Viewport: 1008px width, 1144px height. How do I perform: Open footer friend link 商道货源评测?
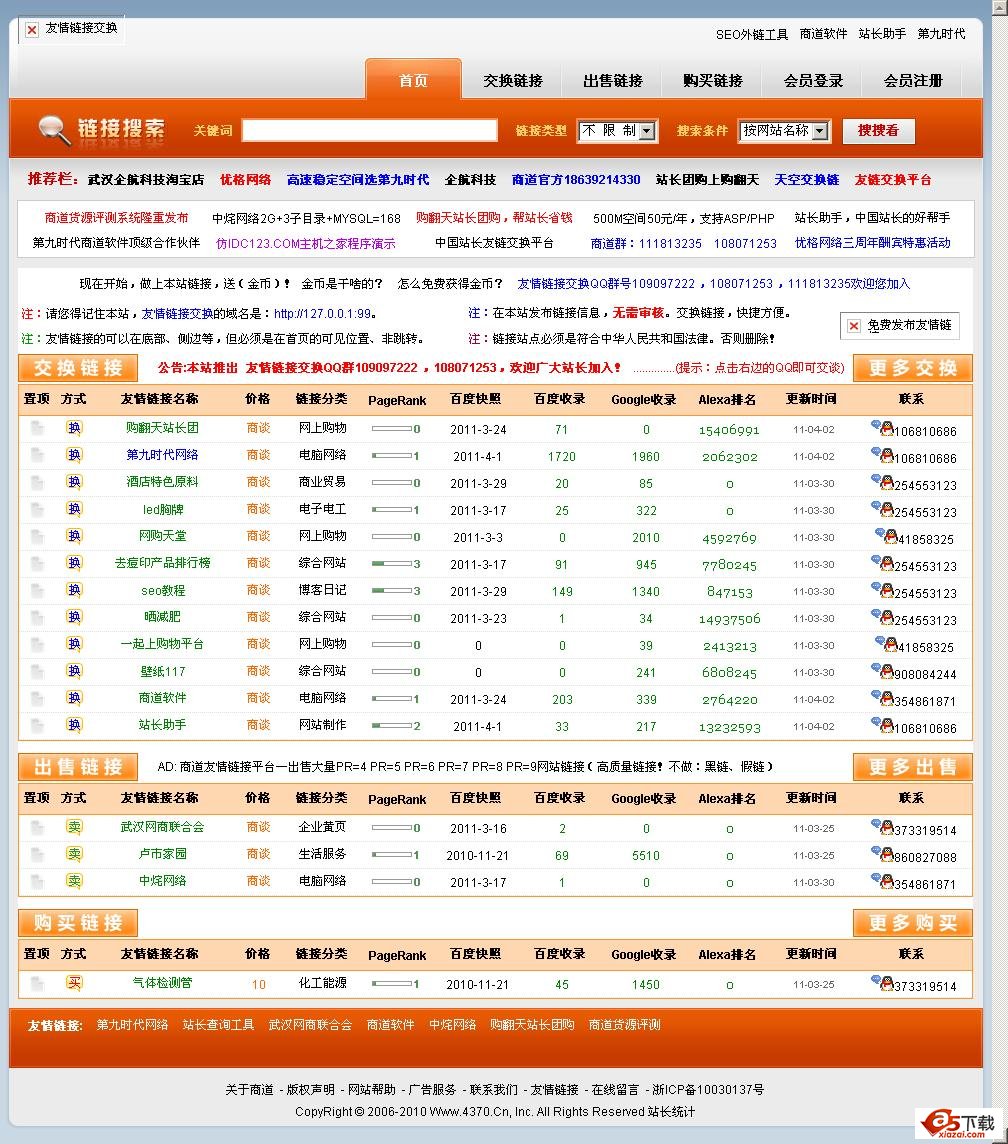tap(624, 1024)
